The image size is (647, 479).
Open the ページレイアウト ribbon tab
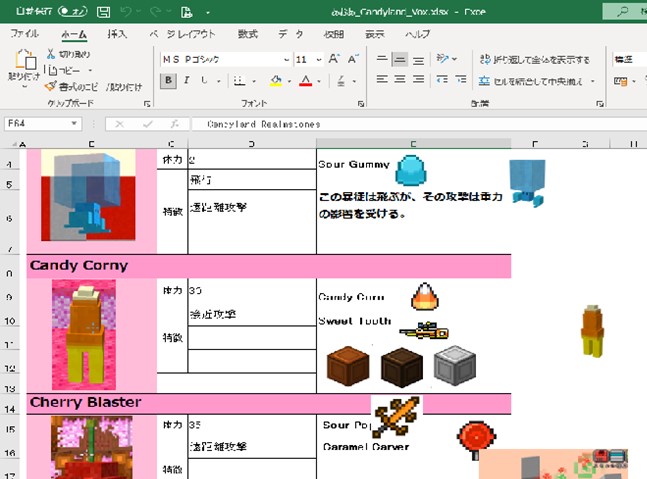tap(182, 34)
